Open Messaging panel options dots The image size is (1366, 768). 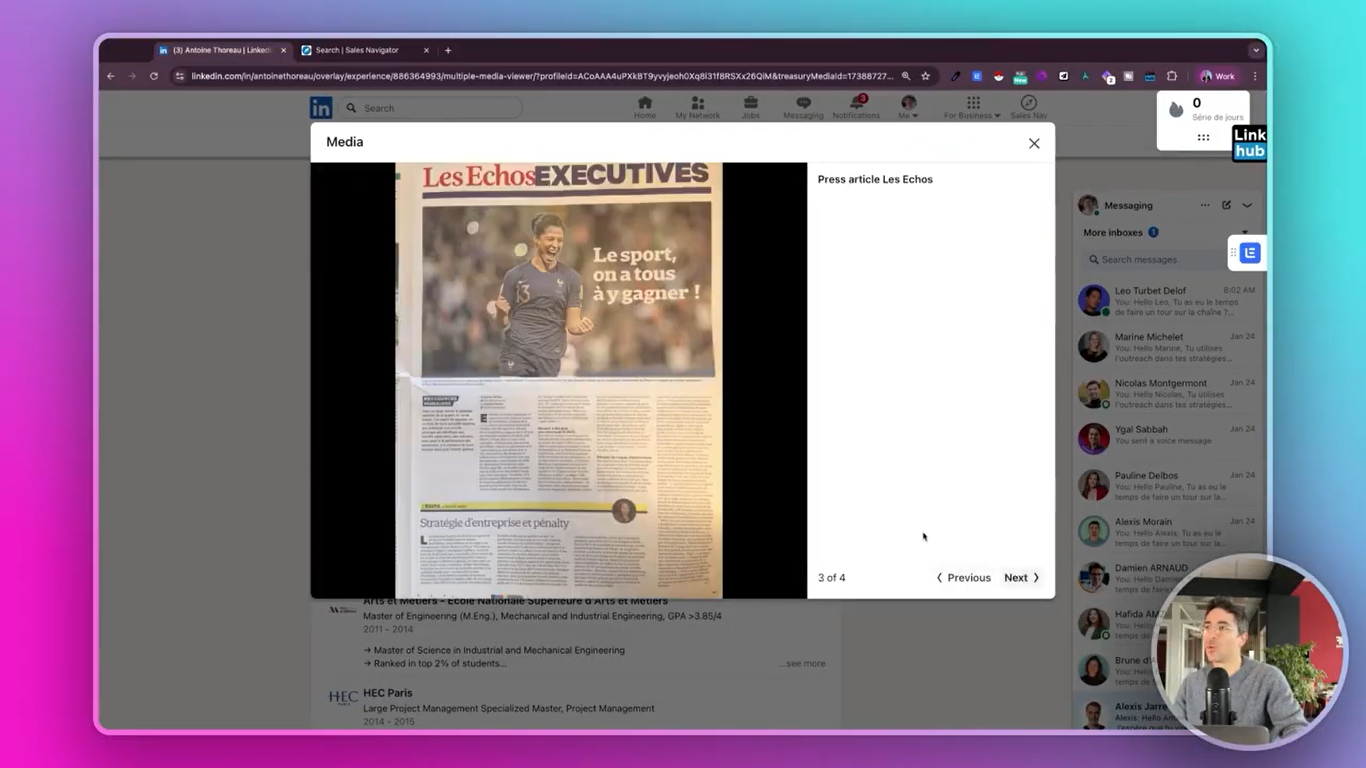click(x=1205, y=205)
